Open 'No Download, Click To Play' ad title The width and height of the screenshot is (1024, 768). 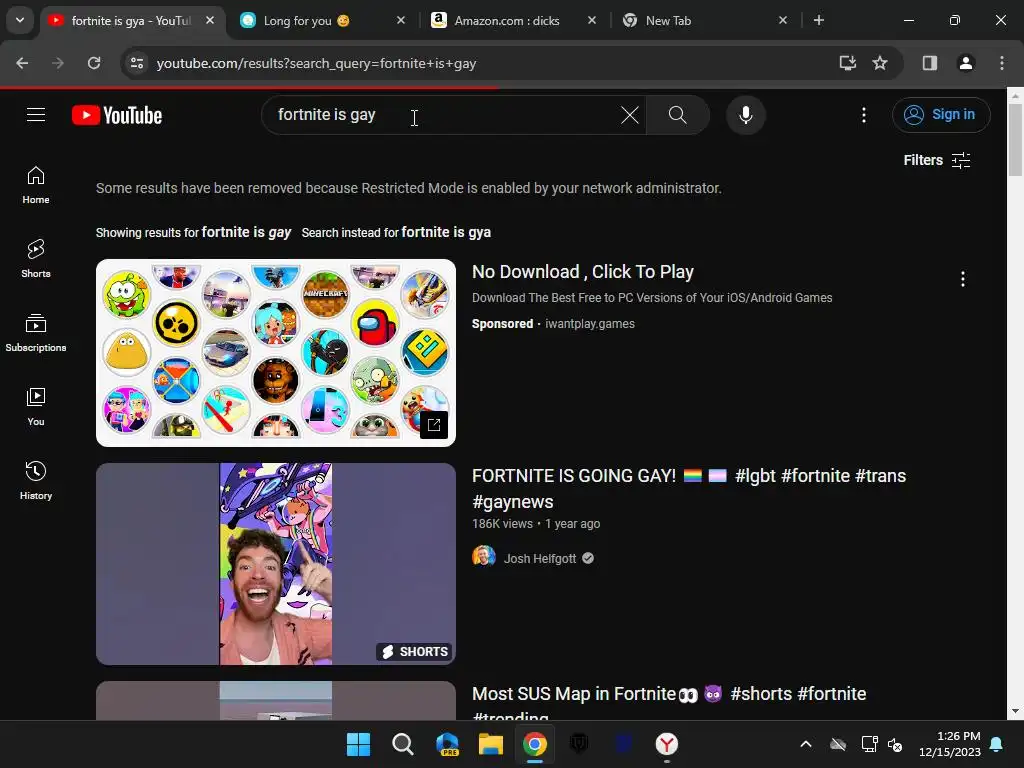(583, 272)
